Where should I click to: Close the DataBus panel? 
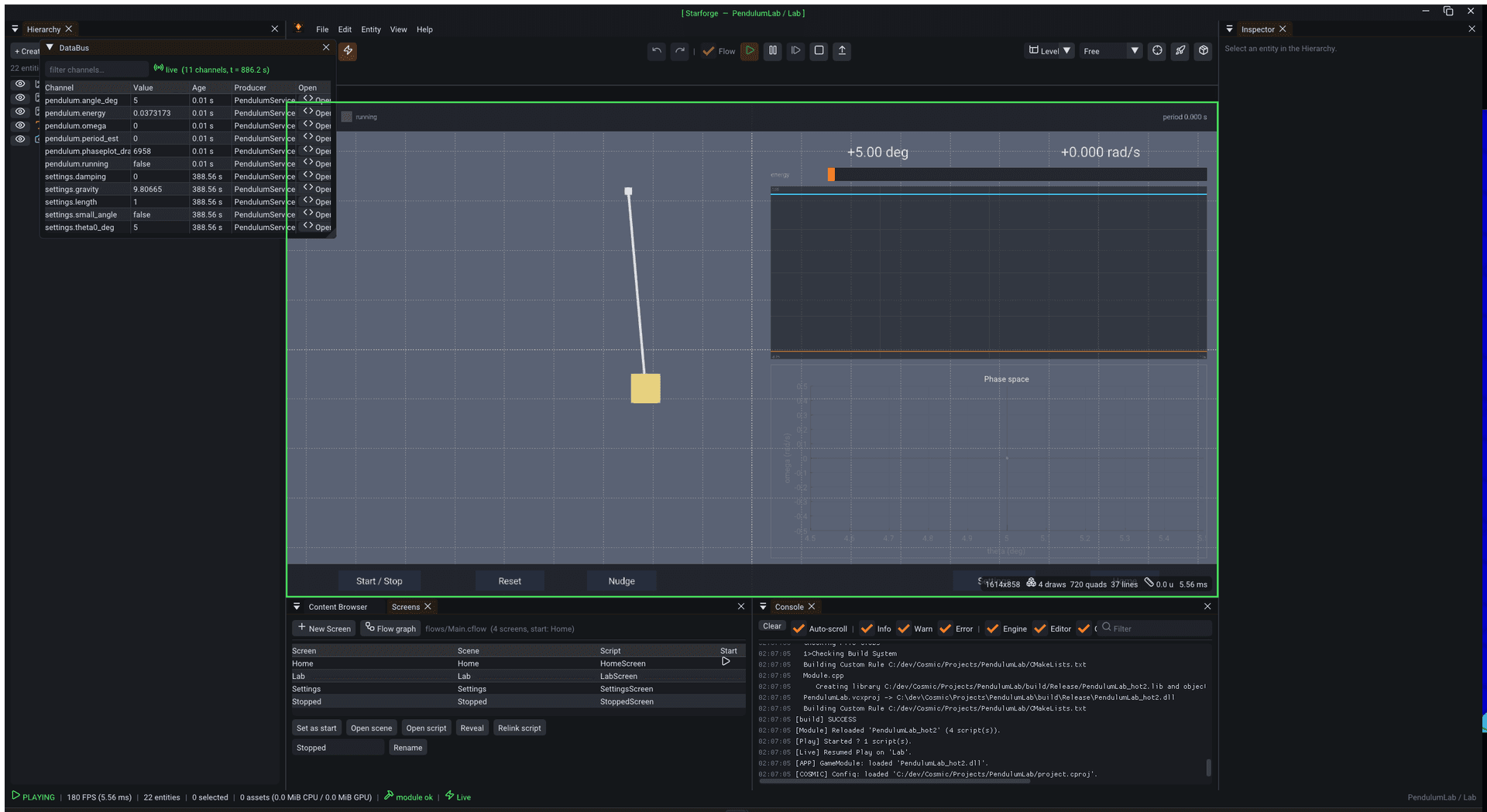(326, 47)
